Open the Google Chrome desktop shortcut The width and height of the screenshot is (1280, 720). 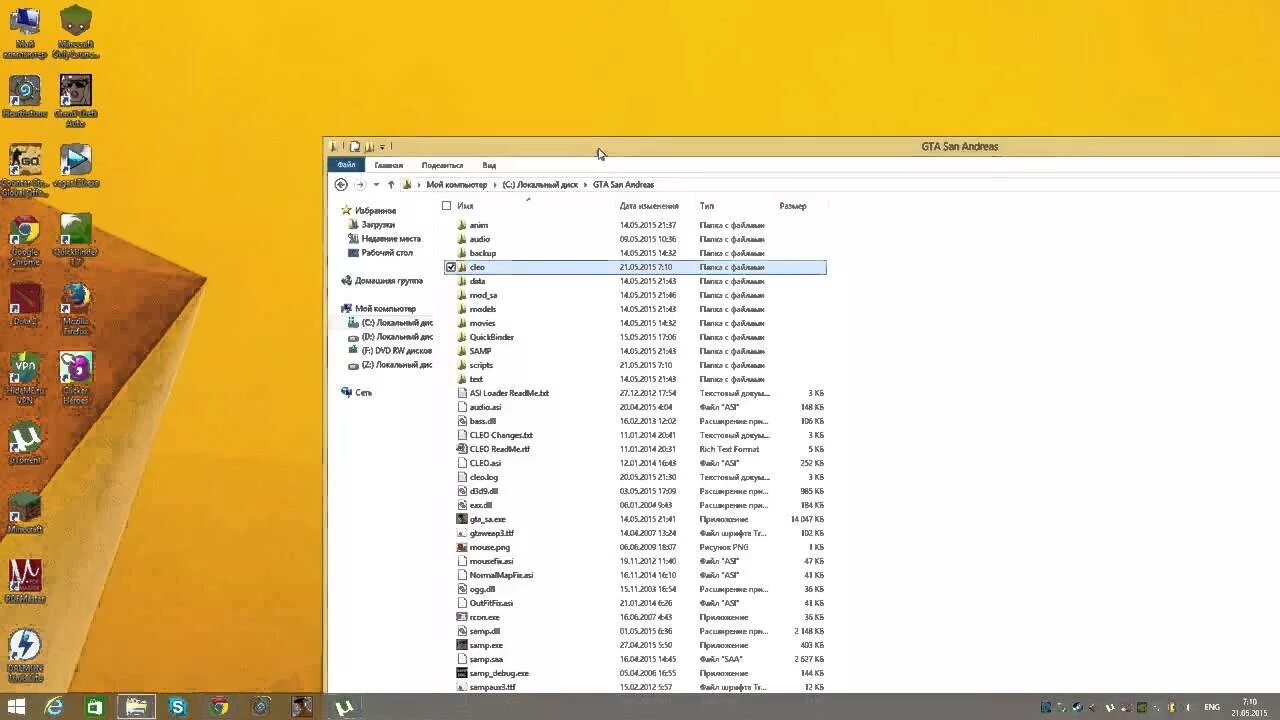[25, 238]
